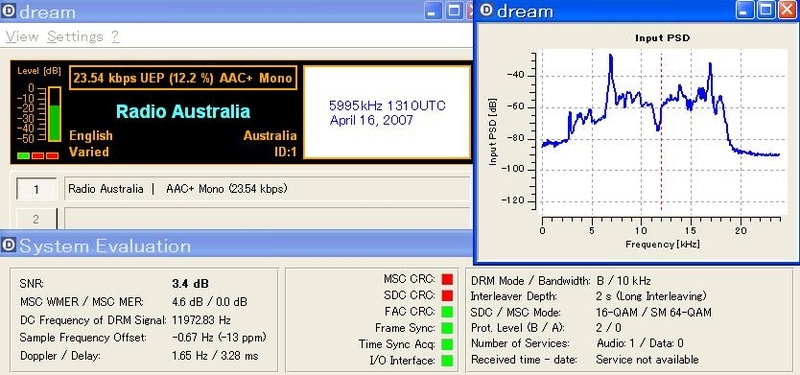Viewport: 800px width, 375px height.
Task: Maximize the main dream window
Action: [454, 11]
